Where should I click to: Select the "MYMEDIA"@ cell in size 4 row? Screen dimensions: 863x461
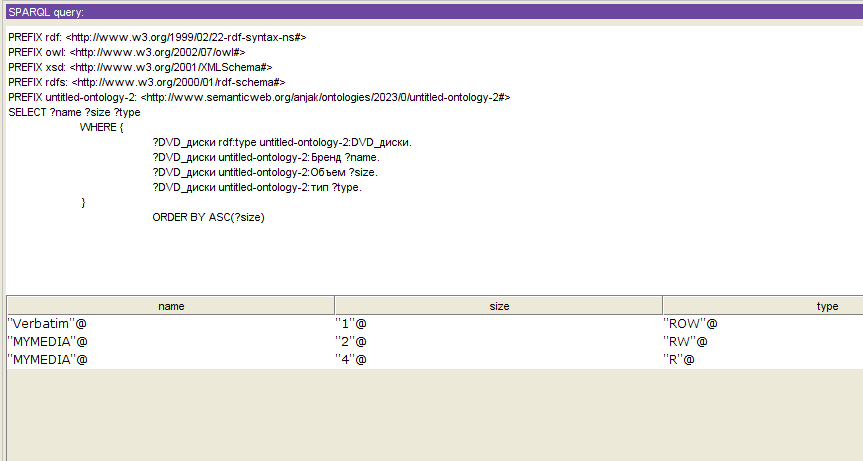(171, 360)
